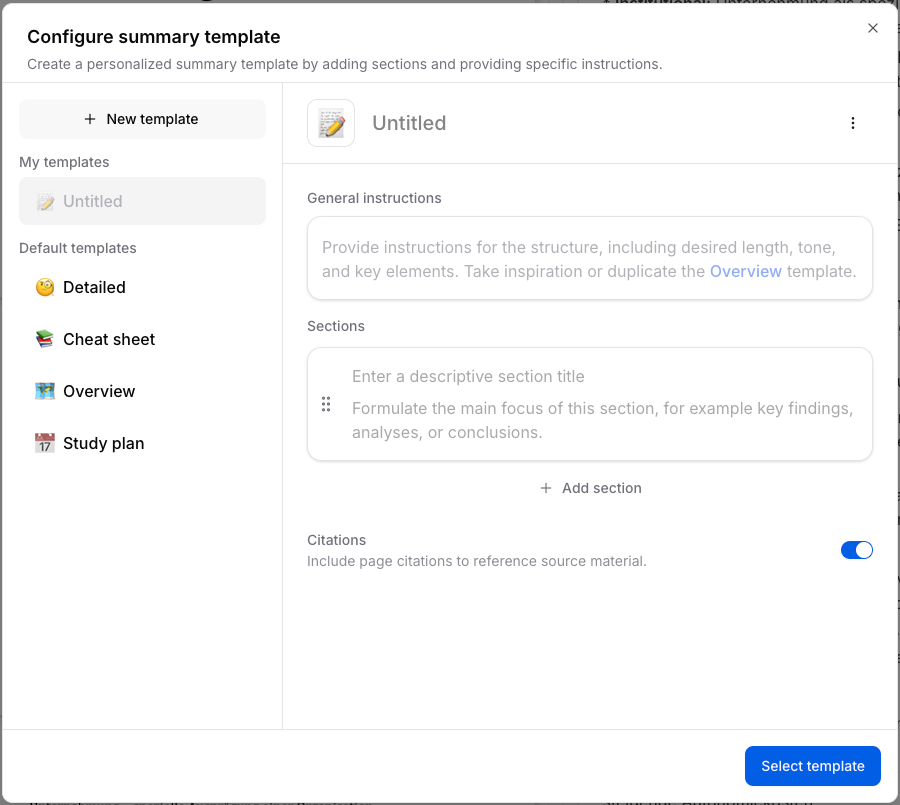This screenshot has height=805, width=900.
Task: Follow the Overview link in instructions
Action: (x=746, y=271)
